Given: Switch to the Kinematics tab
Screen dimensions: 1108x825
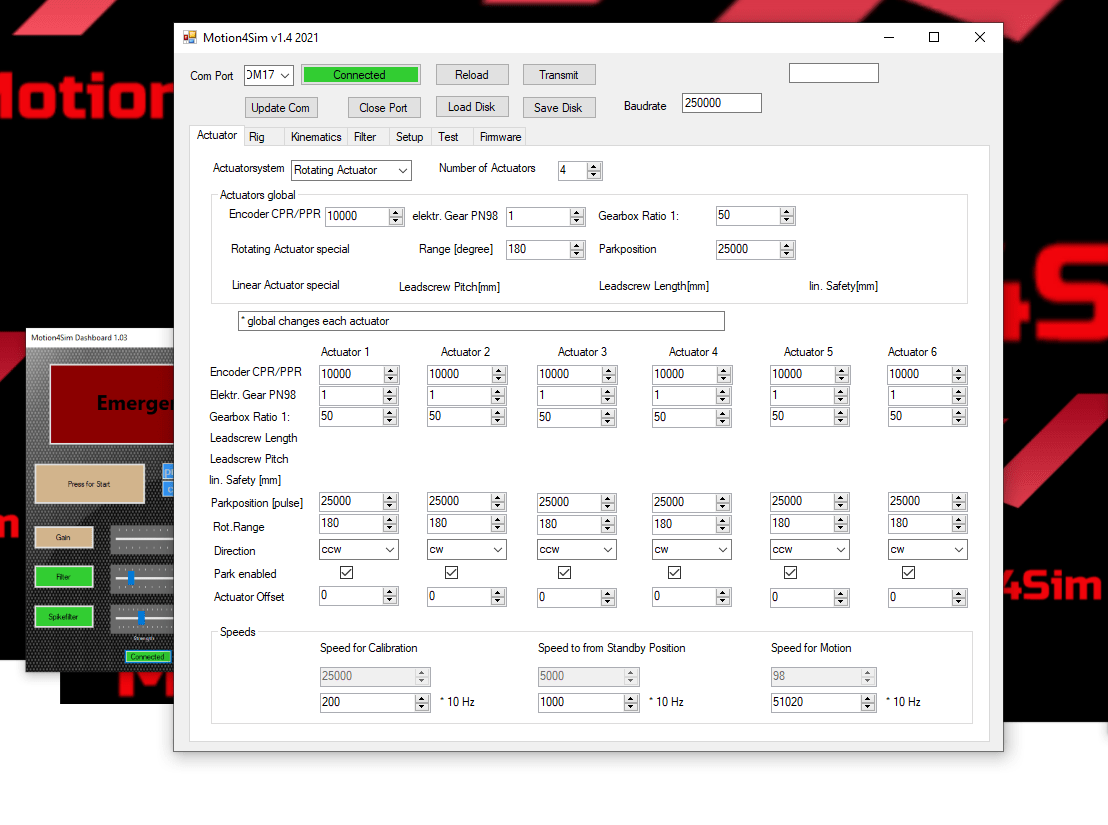Looking at the screenshot, I should 315,137.
